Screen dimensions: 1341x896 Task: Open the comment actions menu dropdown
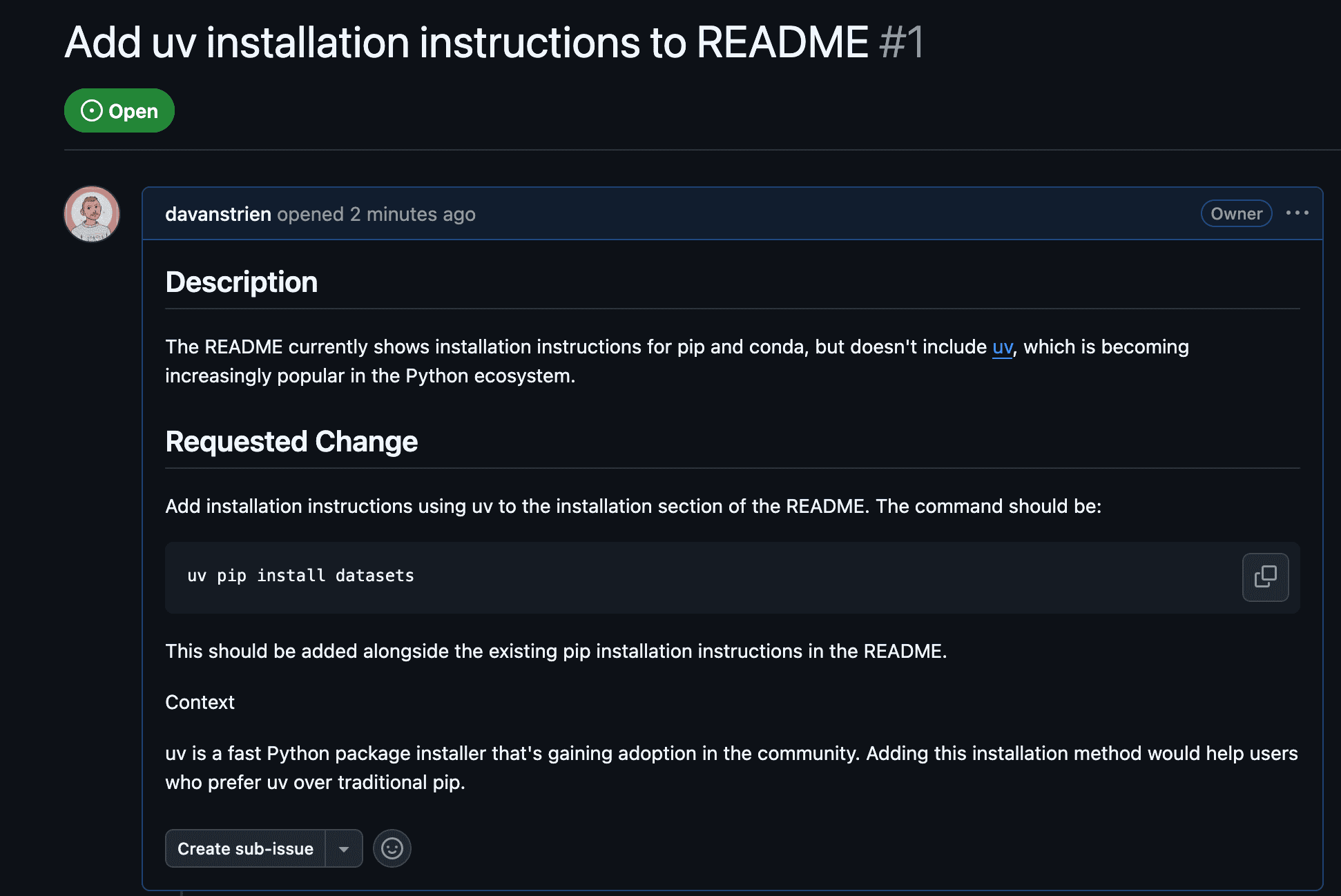(1297, 213)
